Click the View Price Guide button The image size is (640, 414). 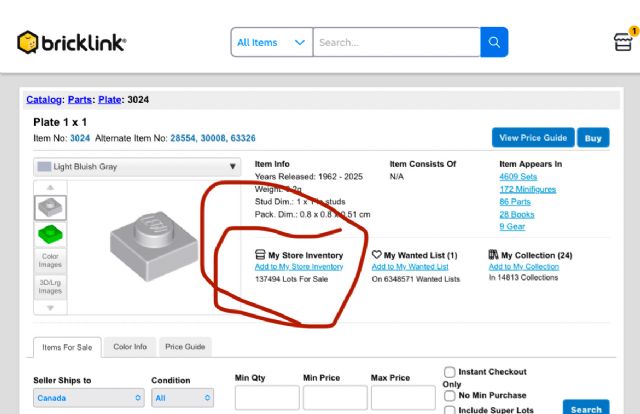pos(533,138)
